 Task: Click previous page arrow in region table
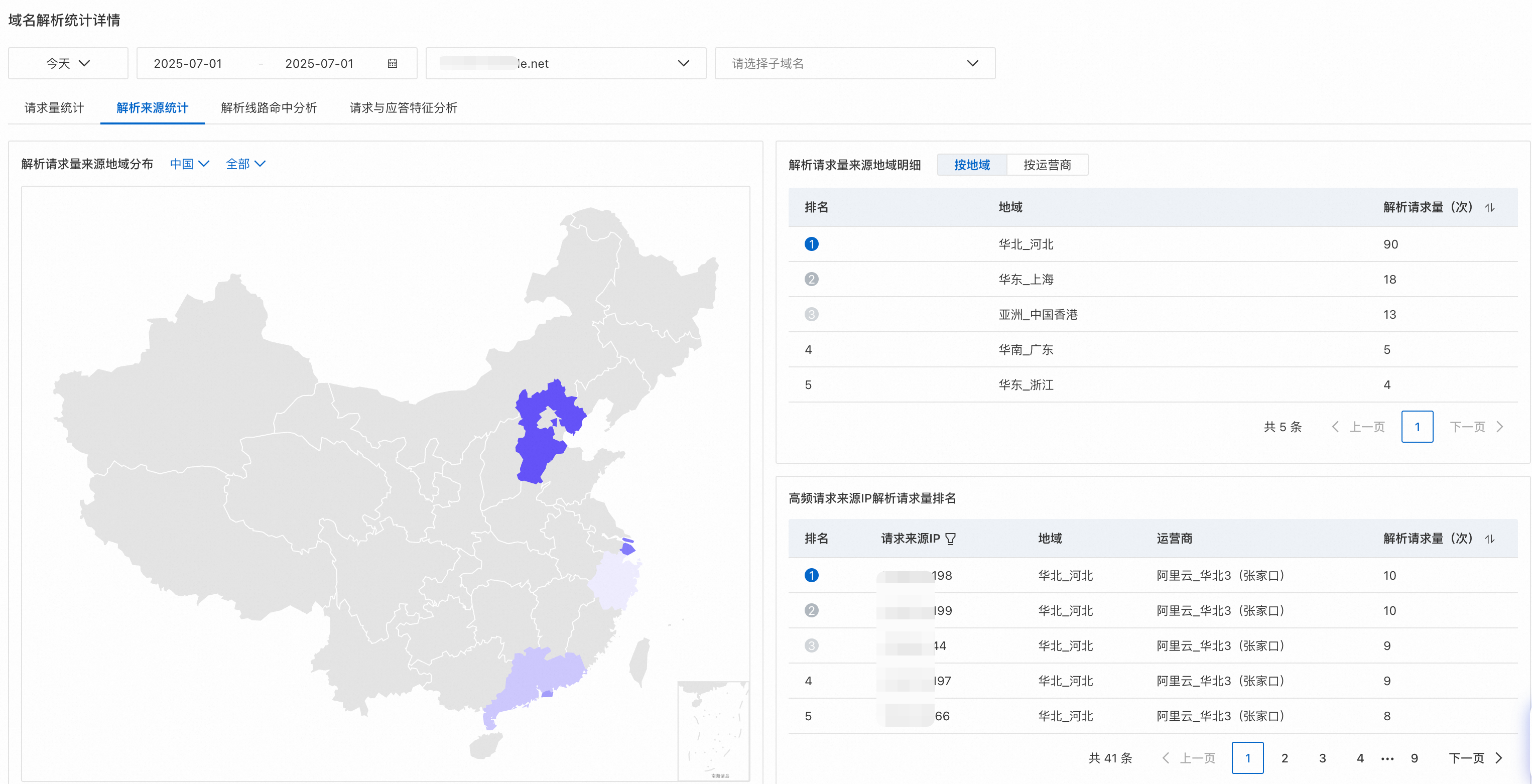click(1336, 427)
